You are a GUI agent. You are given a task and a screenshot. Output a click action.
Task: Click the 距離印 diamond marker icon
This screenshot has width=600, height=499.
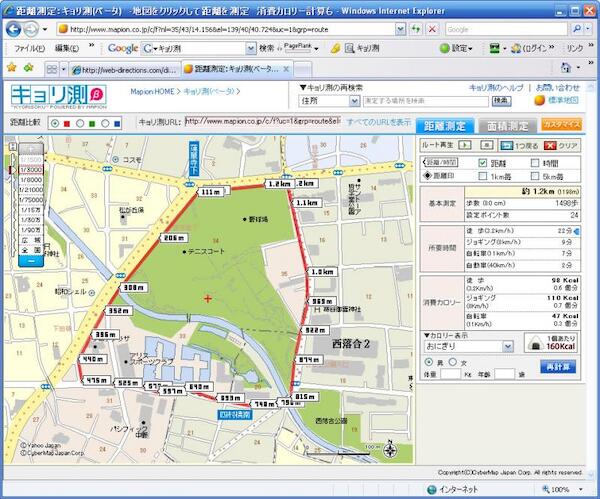coord(427,176)
